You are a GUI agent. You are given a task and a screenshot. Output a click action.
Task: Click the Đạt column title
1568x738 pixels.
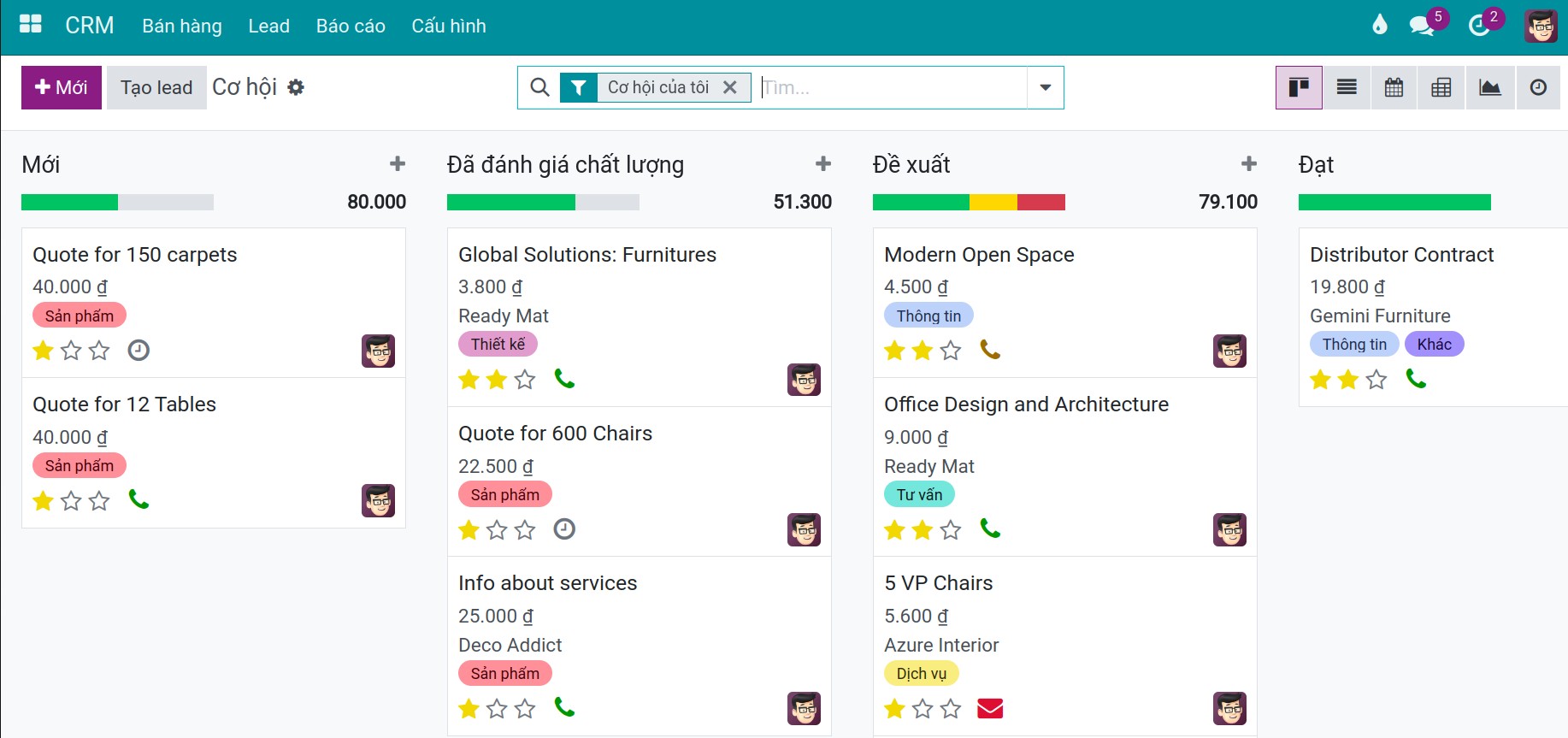pyautogui.click(x=1316, y=164)
